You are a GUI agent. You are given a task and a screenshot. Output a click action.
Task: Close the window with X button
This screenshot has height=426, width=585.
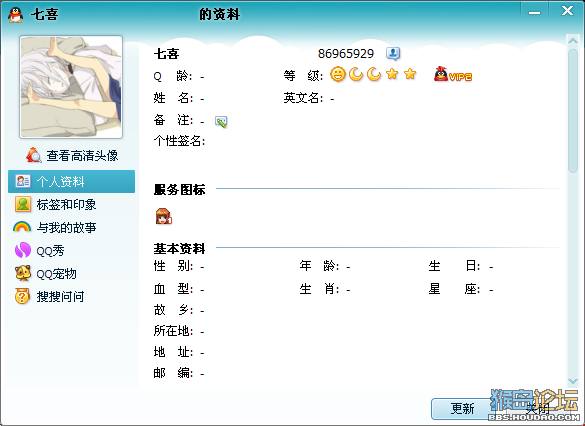[x=567, y=11]
